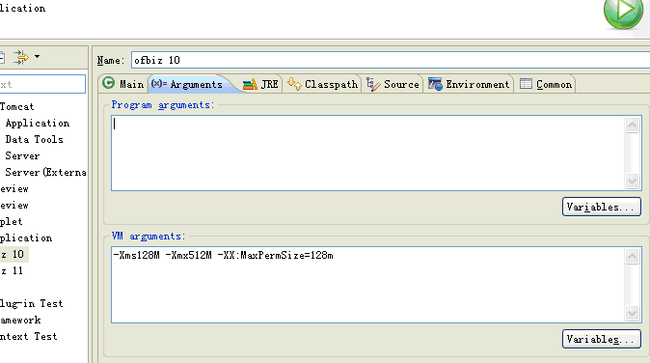
Task: Select the Common tab
Action: coord(546,84)
